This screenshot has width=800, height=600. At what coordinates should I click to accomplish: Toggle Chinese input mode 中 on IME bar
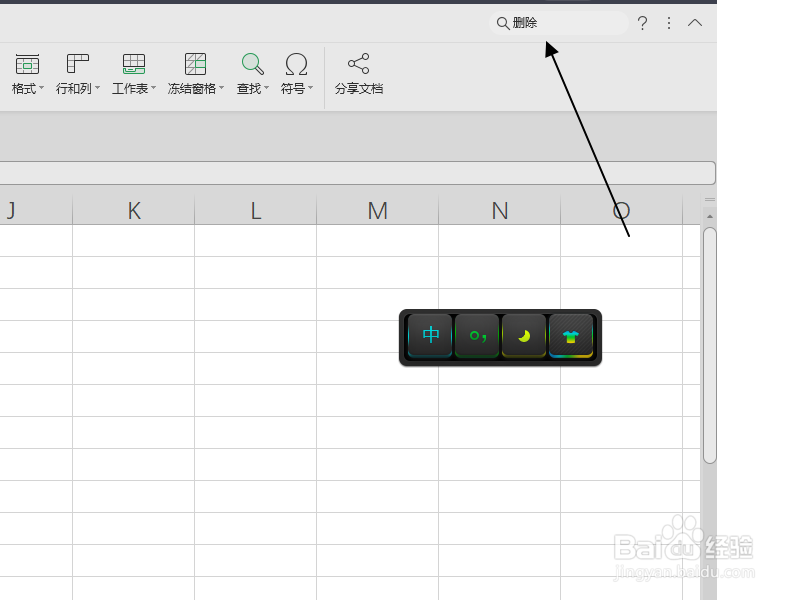[430, 336]
